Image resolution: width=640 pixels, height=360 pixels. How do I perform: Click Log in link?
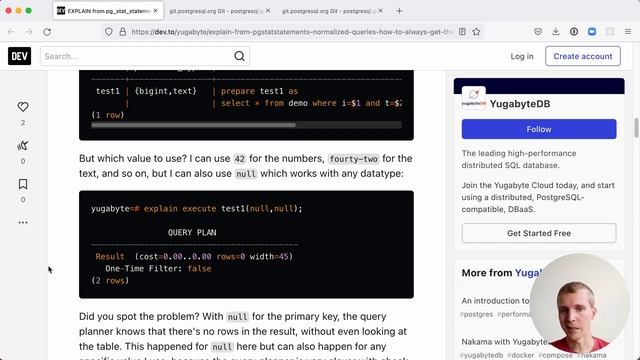click(522, 56)
